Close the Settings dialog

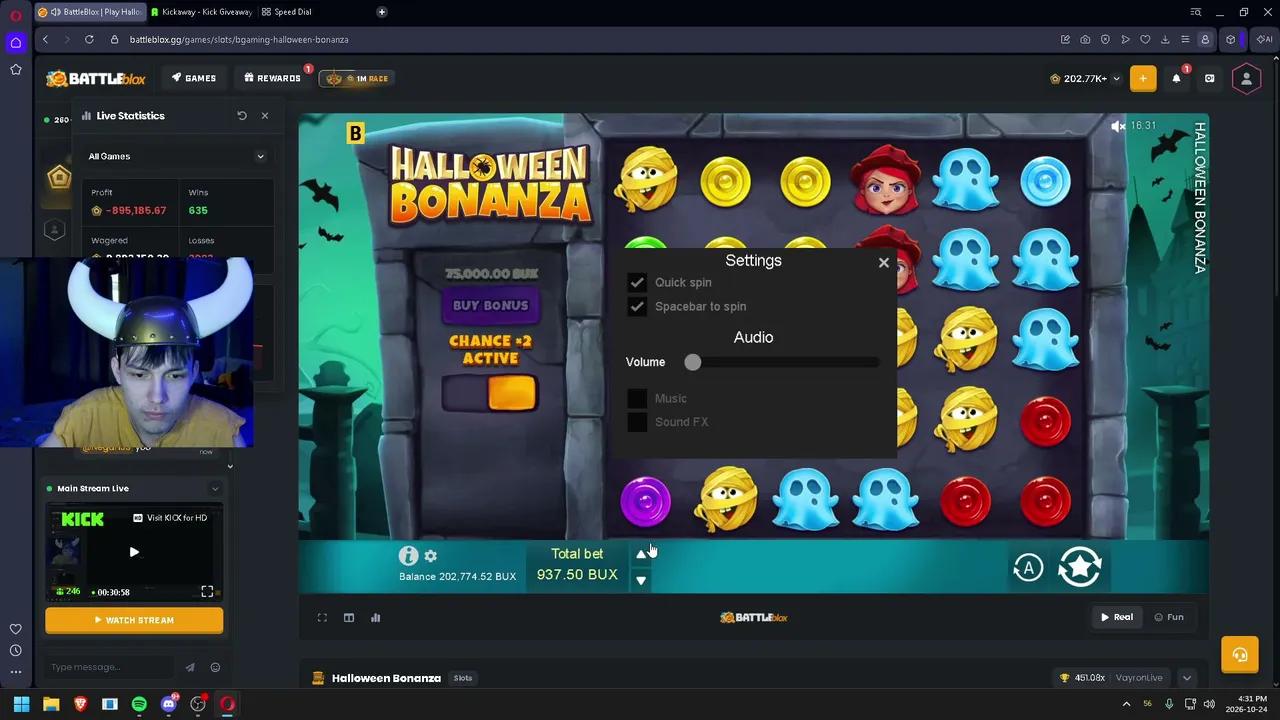(883, 263)
